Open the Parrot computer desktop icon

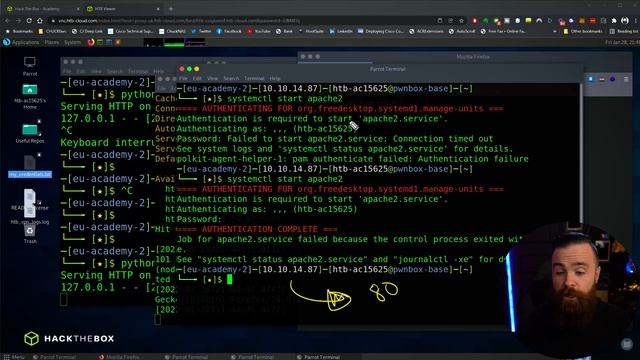(x=30, y=66)
